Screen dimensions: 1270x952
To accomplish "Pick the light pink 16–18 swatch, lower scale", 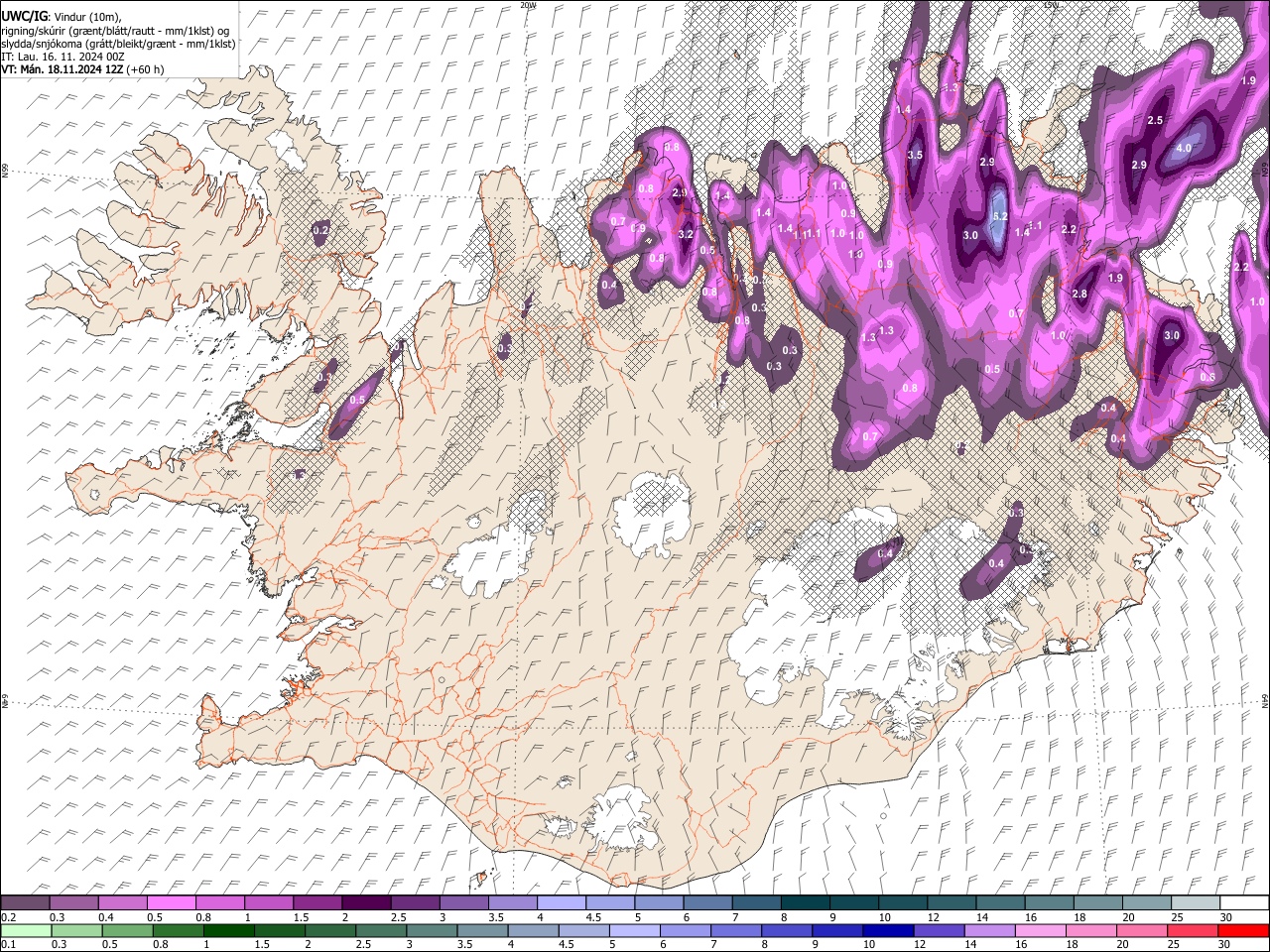I will coord(1039,930).
